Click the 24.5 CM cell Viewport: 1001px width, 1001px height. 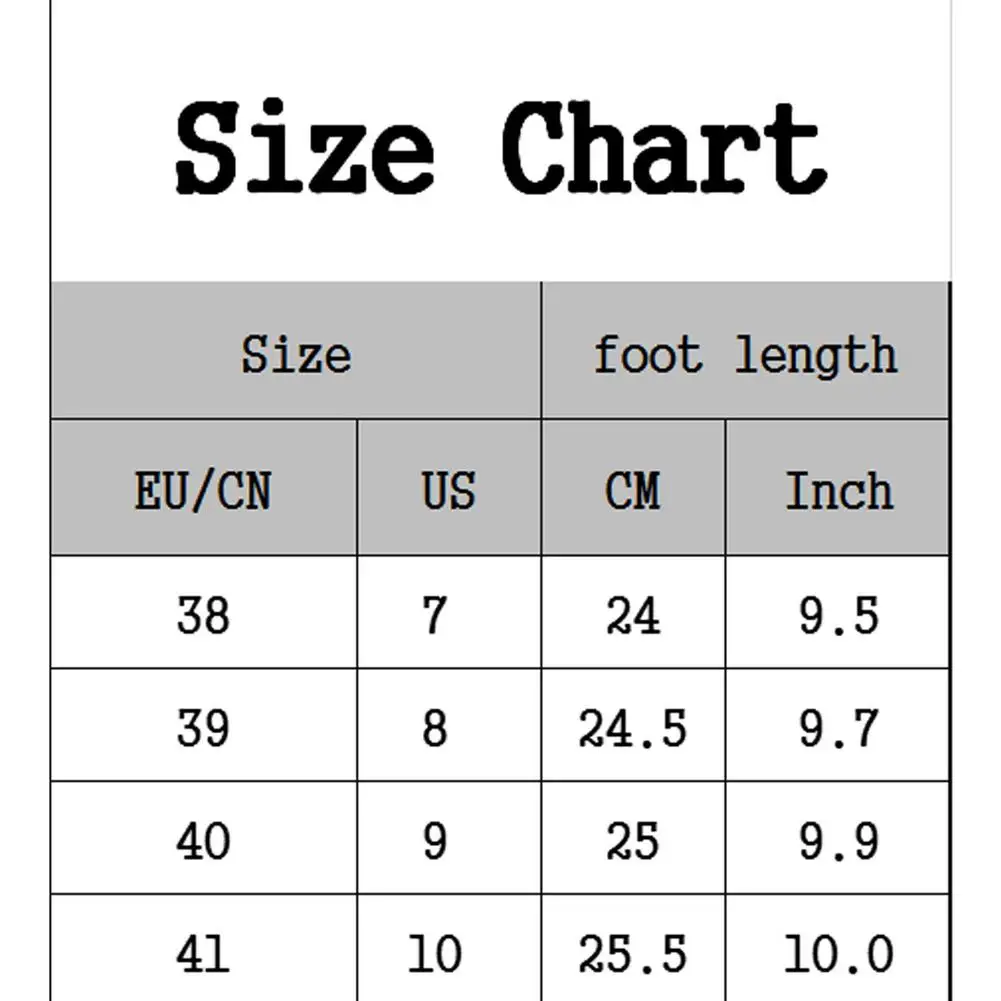(633, 727)
